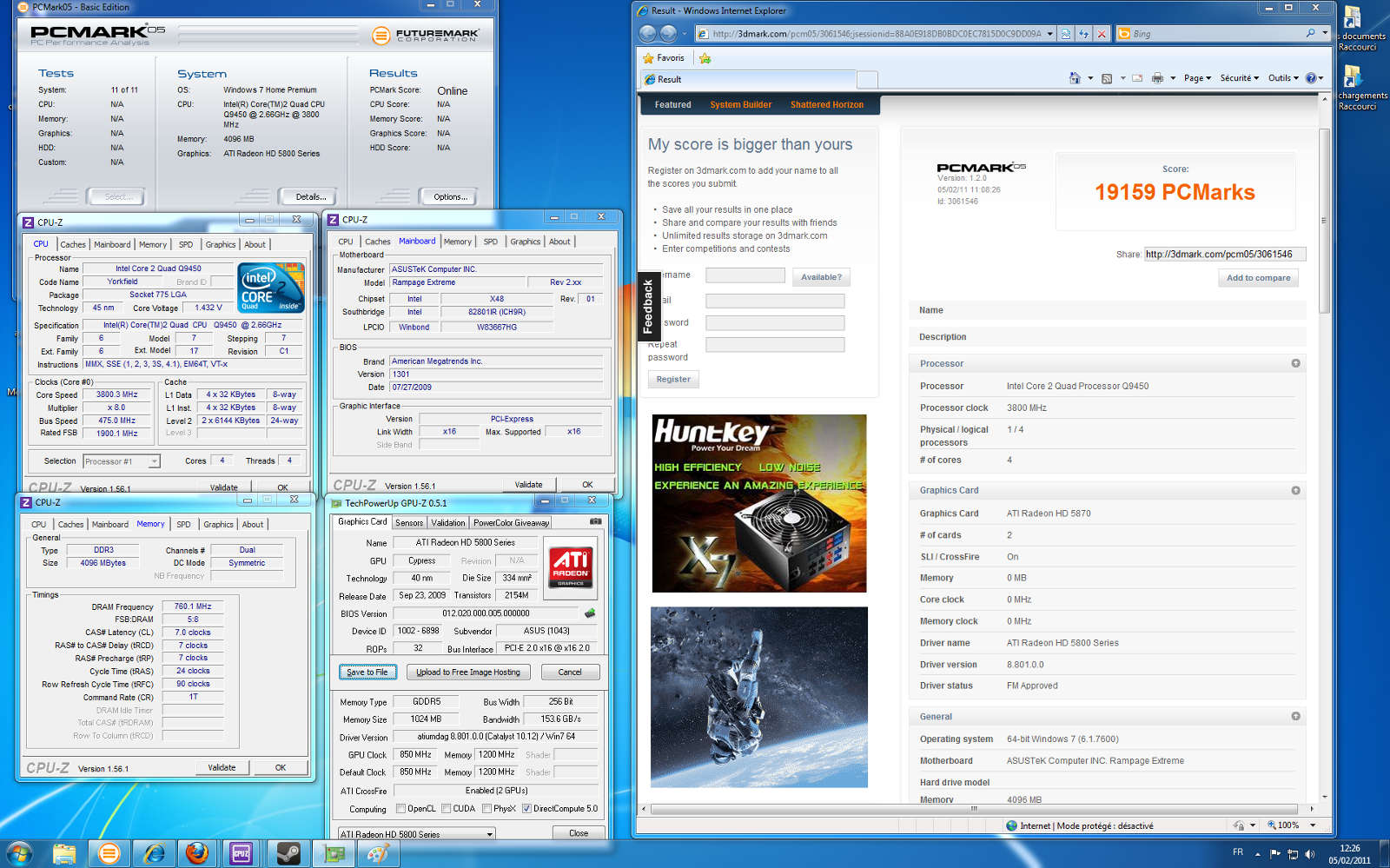The image size is (1390, 868).
Task: Open Page menu dropdown in IE
Action: click(1197, 78)
